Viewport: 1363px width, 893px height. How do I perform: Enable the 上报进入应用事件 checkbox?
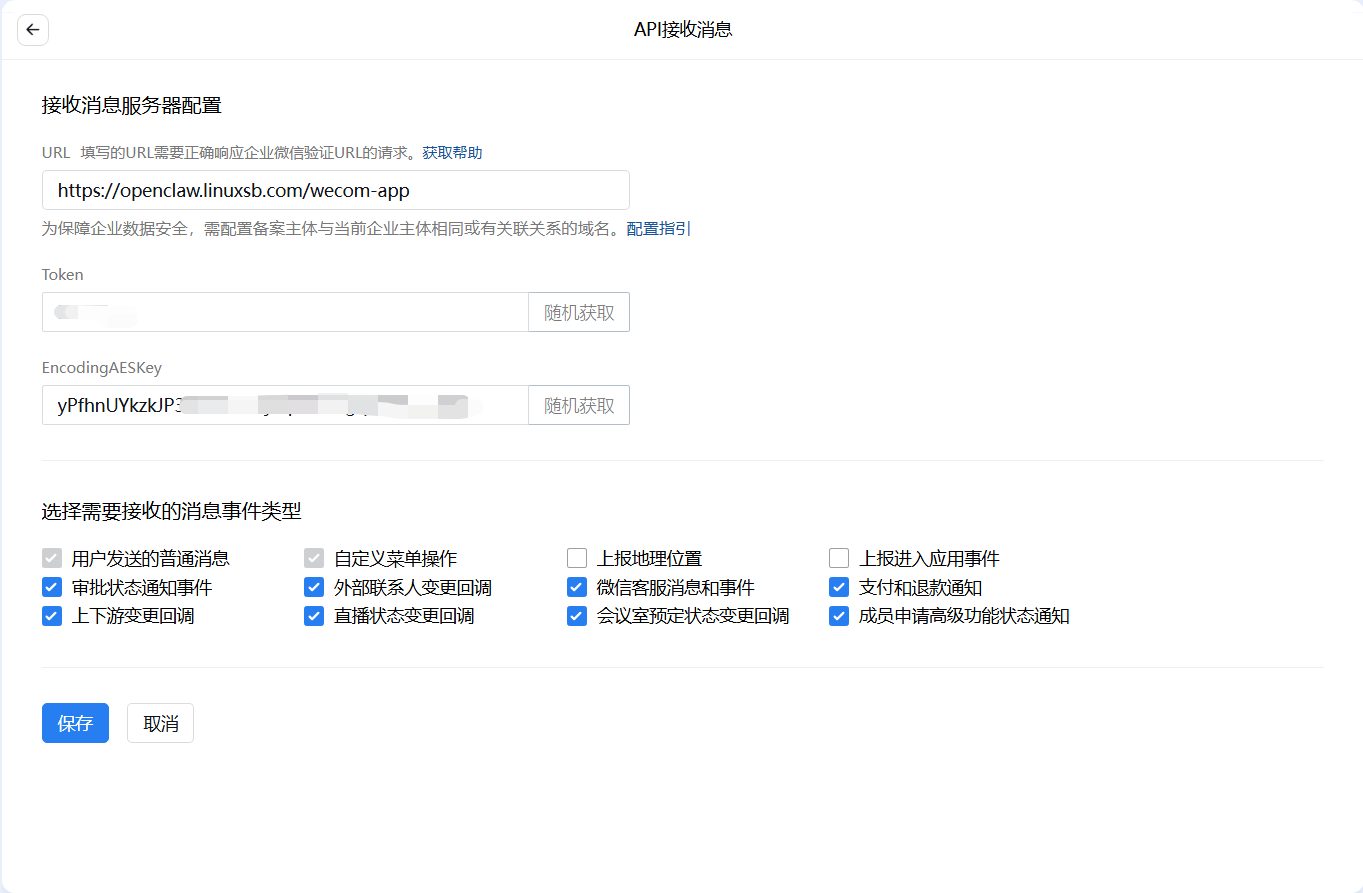839,558
